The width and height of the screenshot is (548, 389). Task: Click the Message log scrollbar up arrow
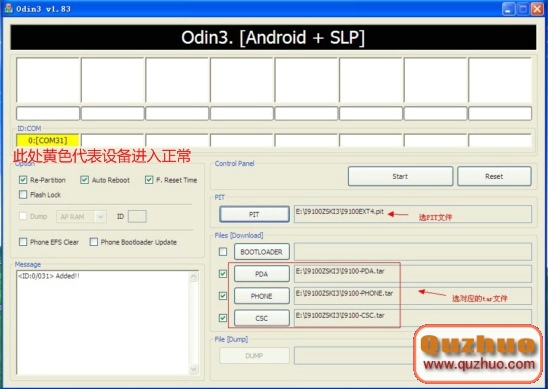(x=194, y=277)
